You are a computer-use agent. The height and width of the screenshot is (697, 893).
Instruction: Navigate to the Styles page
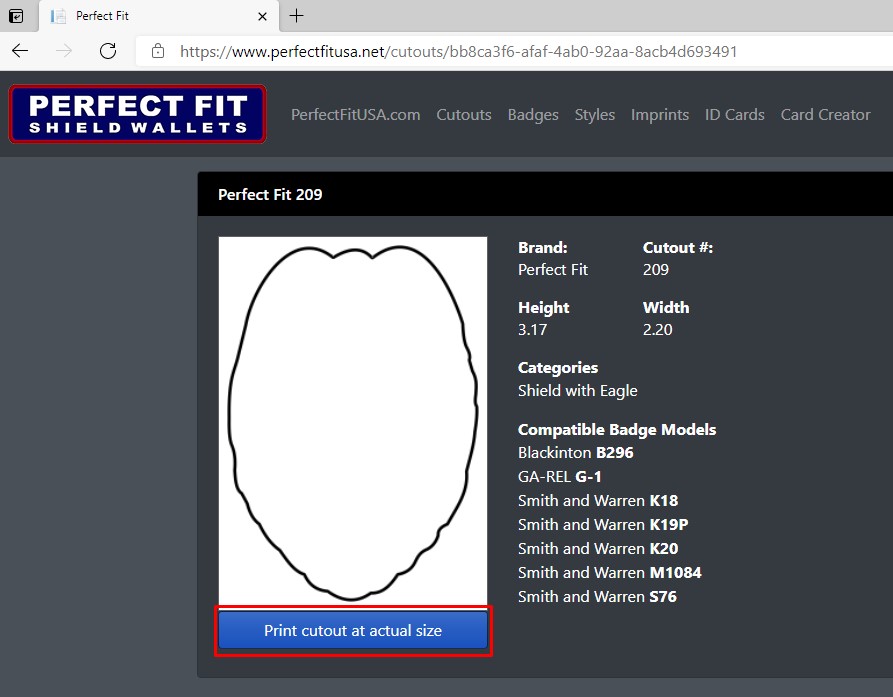click(x=594, y=115)
